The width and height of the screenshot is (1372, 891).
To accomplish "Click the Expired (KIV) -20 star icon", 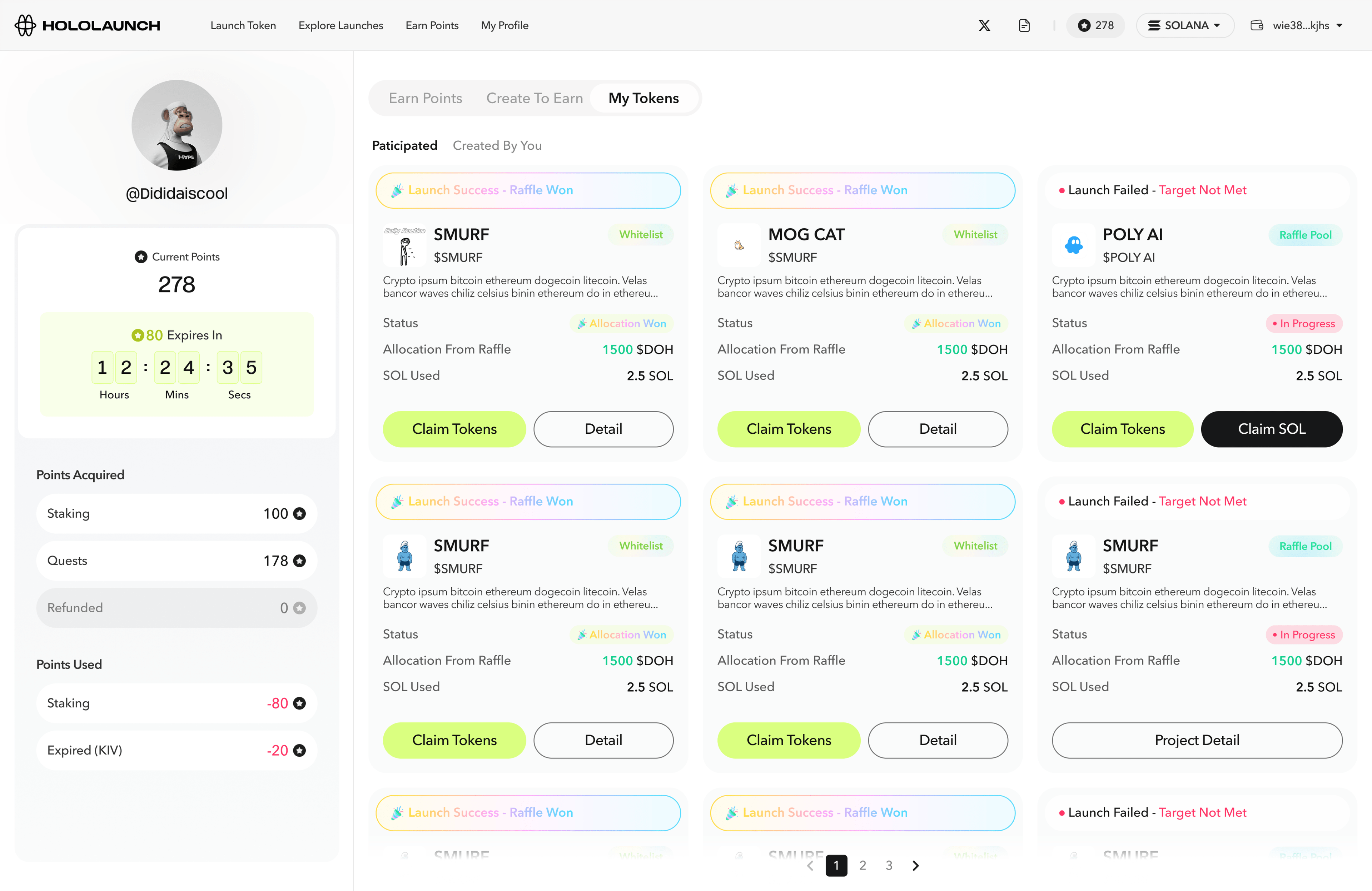I will tap(299, 750).
